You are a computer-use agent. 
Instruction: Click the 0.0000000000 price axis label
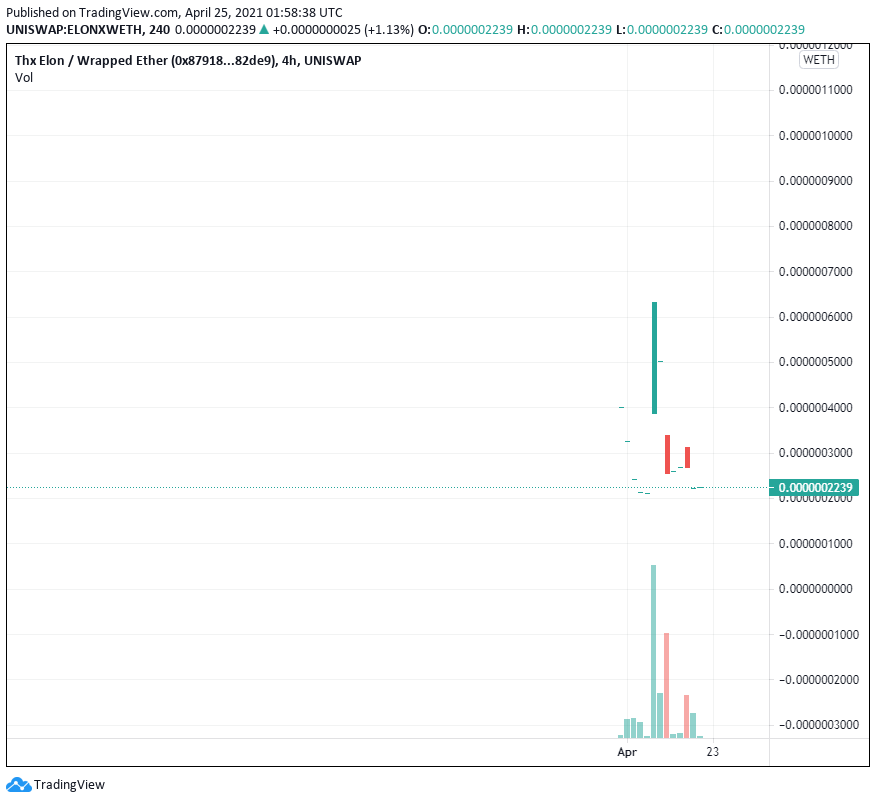[816, 589]
